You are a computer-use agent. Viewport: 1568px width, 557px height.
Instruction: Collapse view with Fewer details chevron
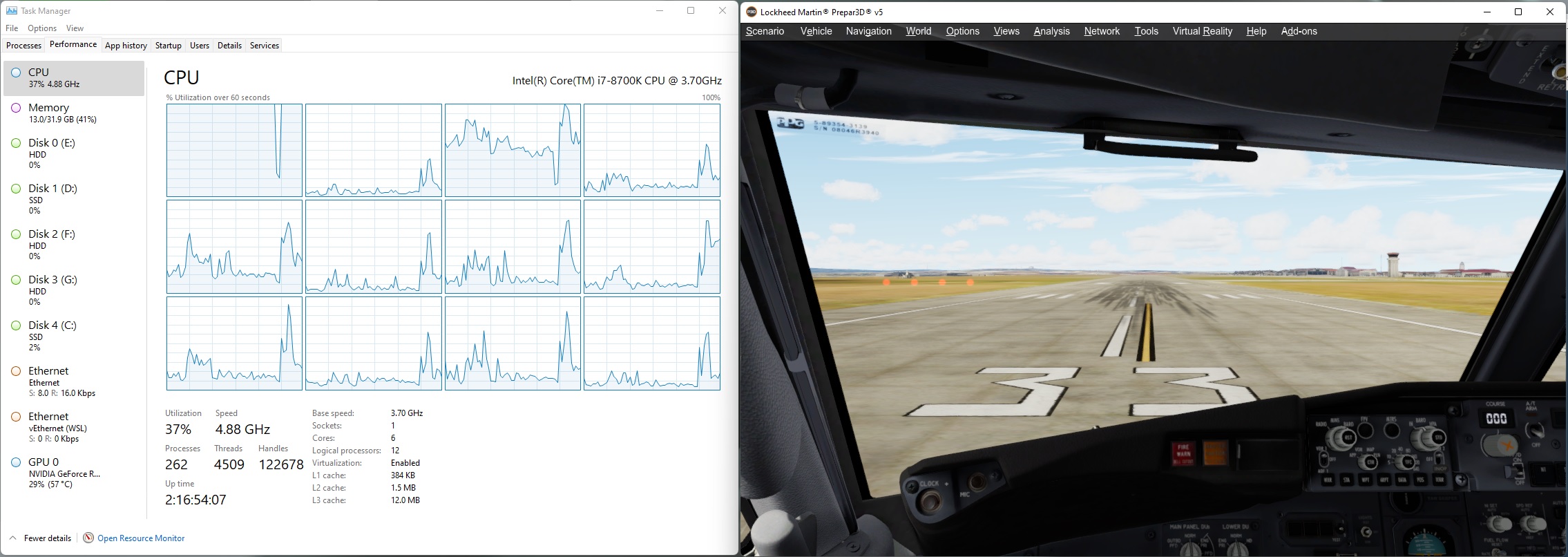coord(12,538)
